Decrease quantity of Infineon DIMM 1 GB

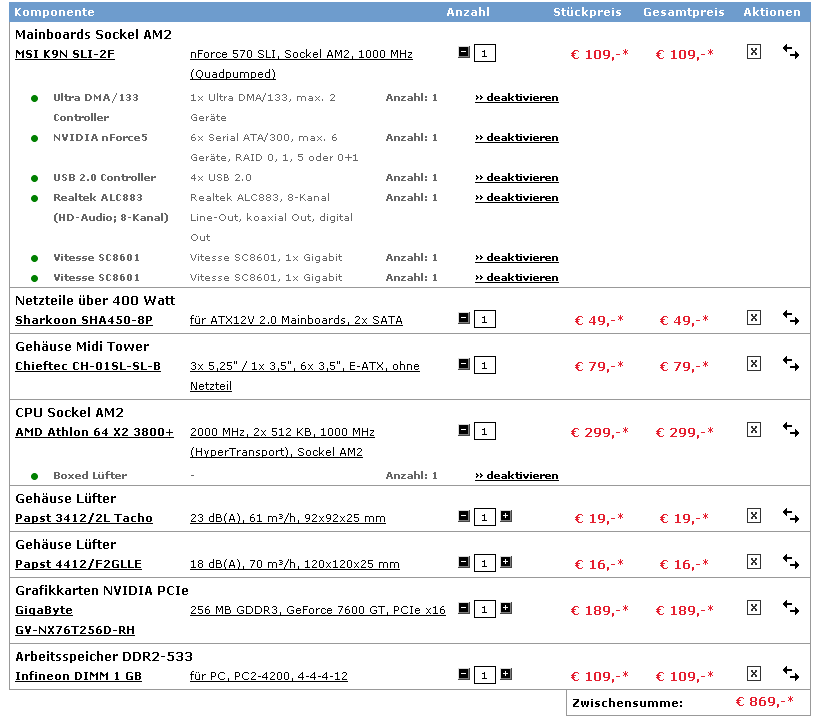[x=464, y=675]
